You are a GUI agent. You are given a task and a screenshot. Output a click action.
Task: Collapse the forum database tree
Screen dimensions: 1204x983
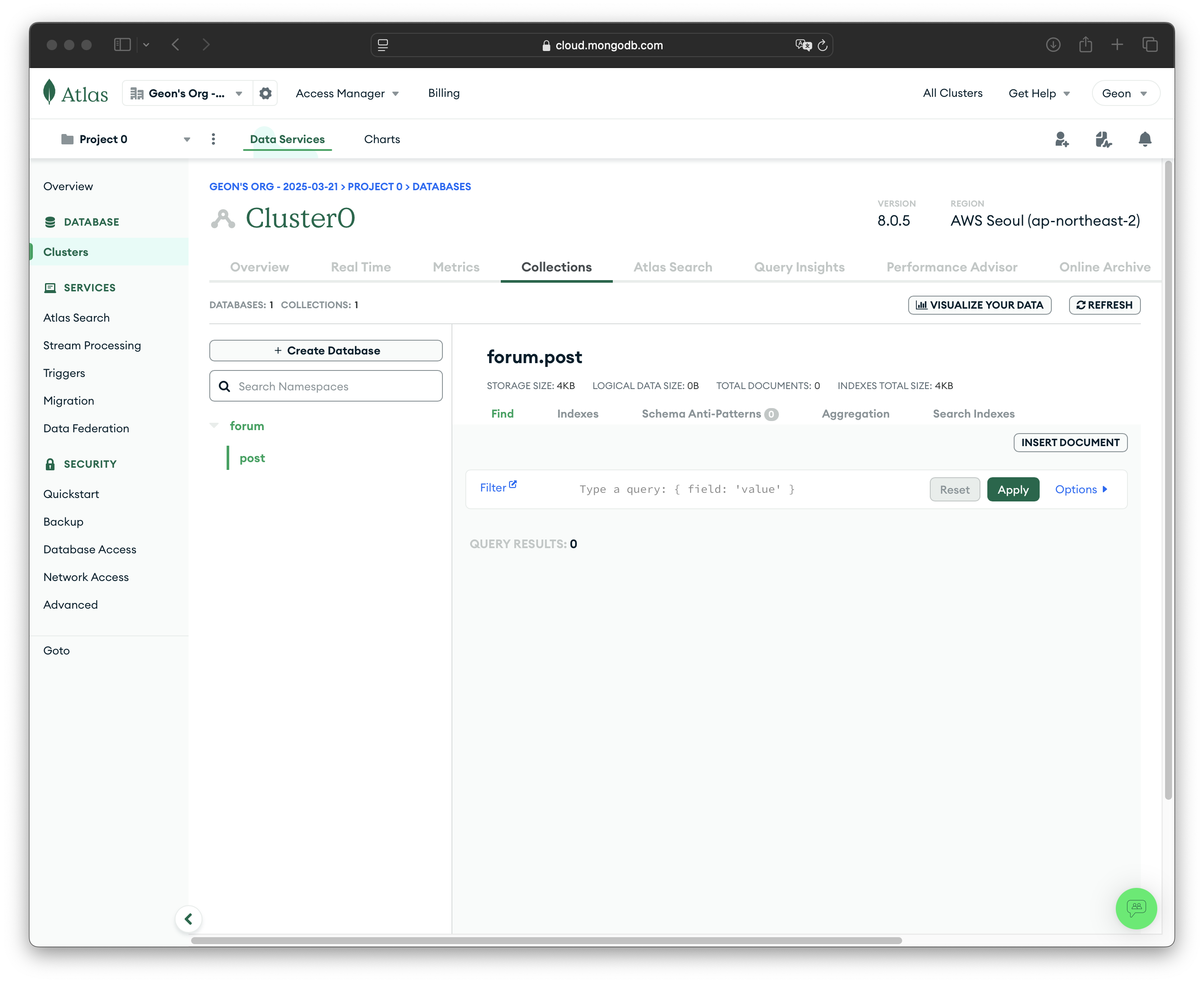click(x=214, y=425)
